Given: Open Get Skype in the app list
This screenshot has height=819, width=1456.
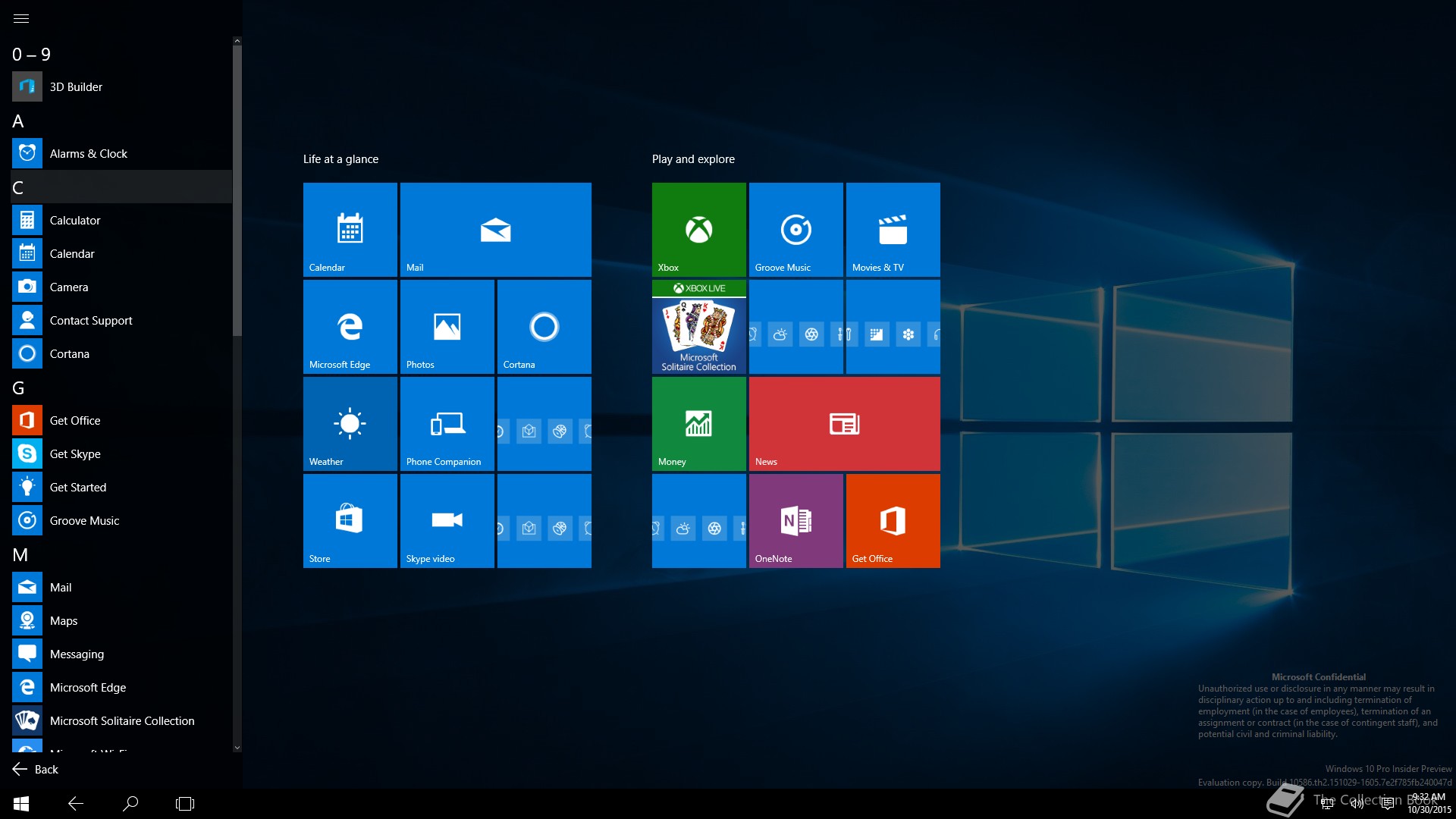Looking at the screenshot, I should click(x=121, y=454).
